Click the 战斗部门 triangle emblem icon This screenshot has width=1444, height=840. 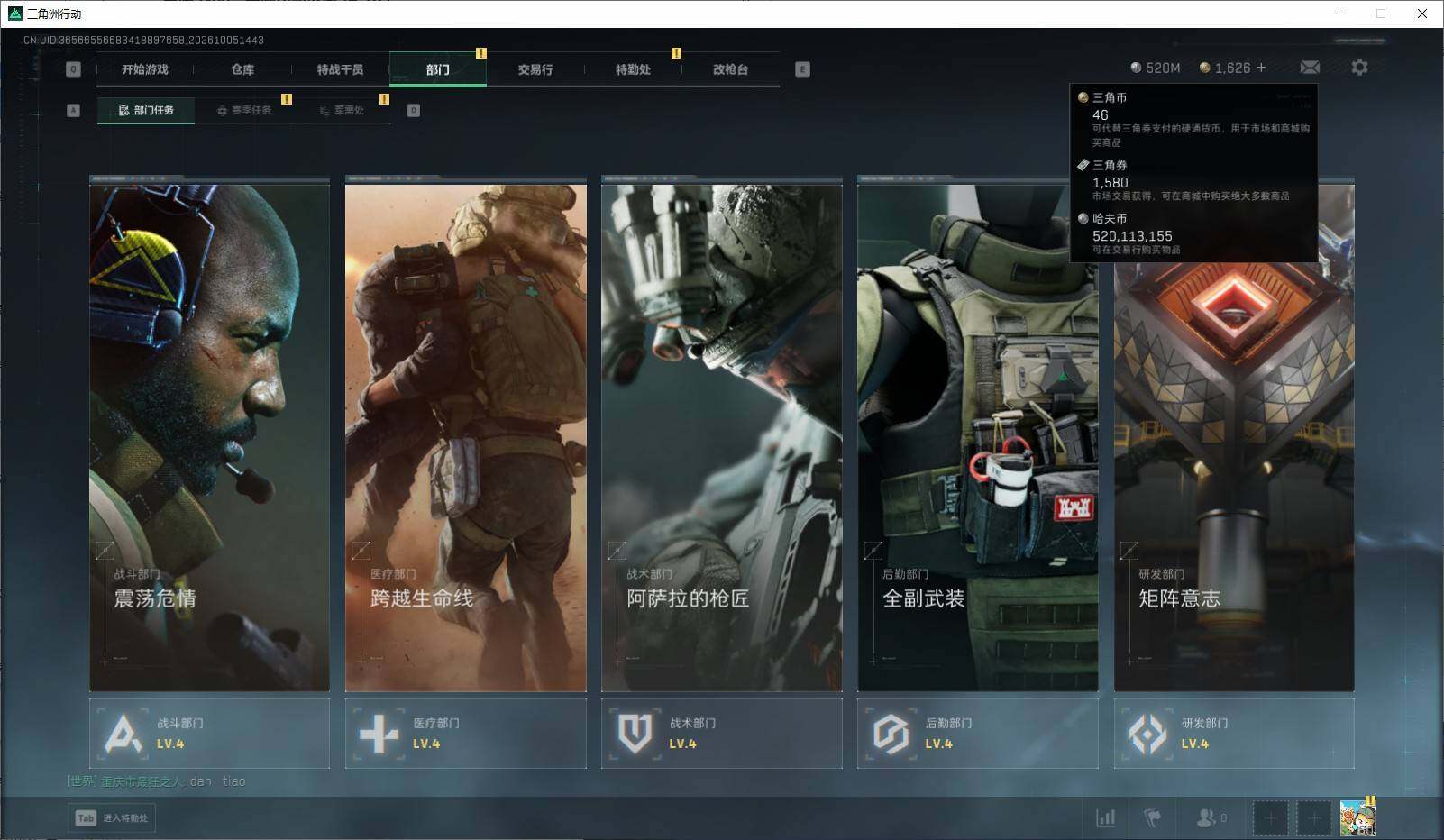click(123, 734)
